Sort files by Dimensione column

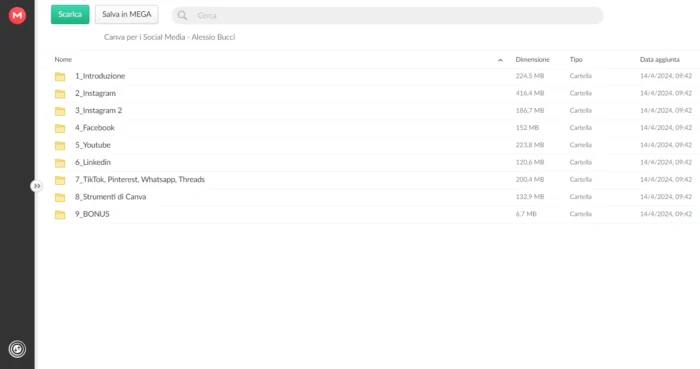tap(533, 59)
